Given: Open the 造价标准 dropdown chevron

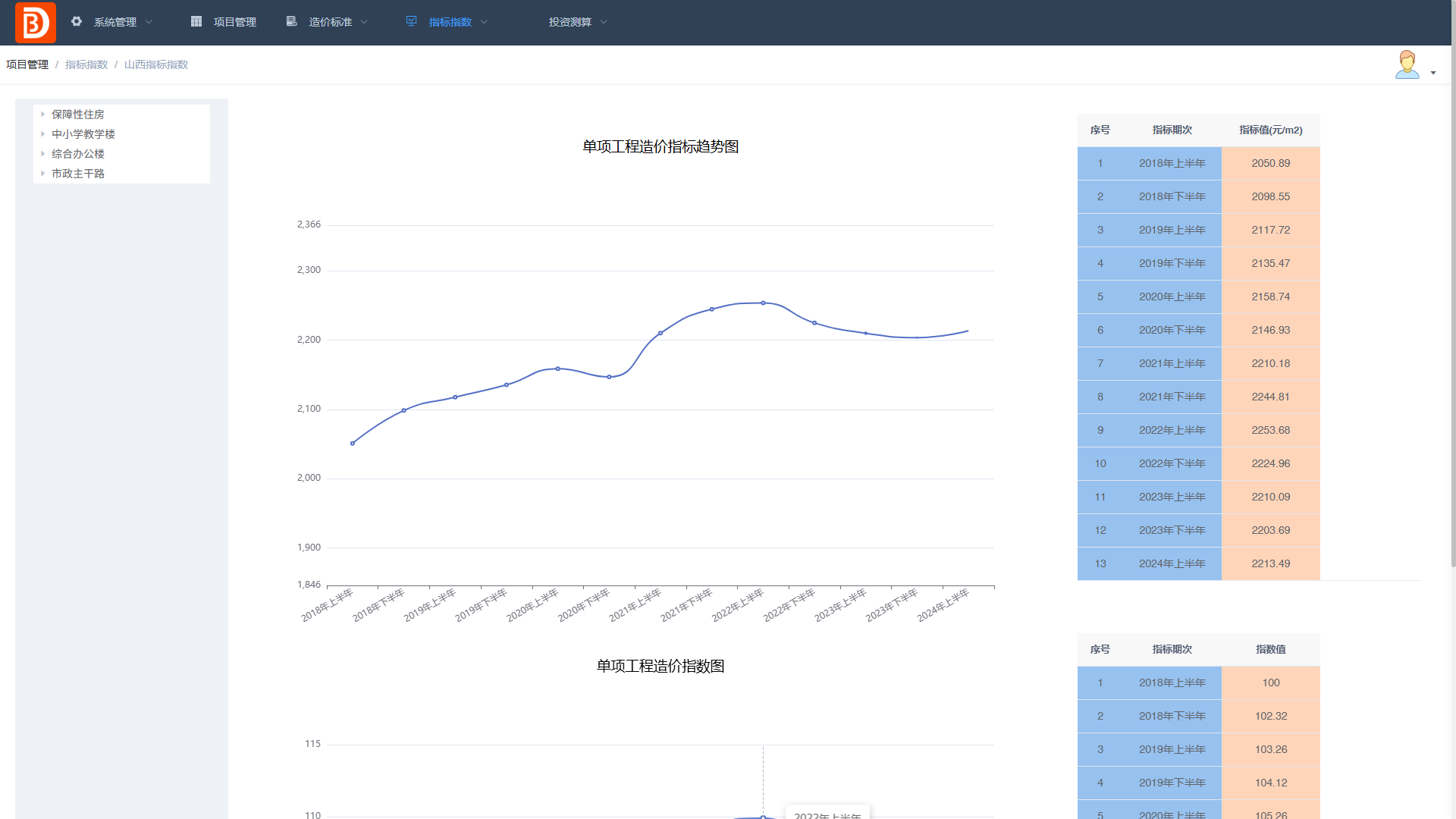Looking at the screenshot, I should [364, 22].
